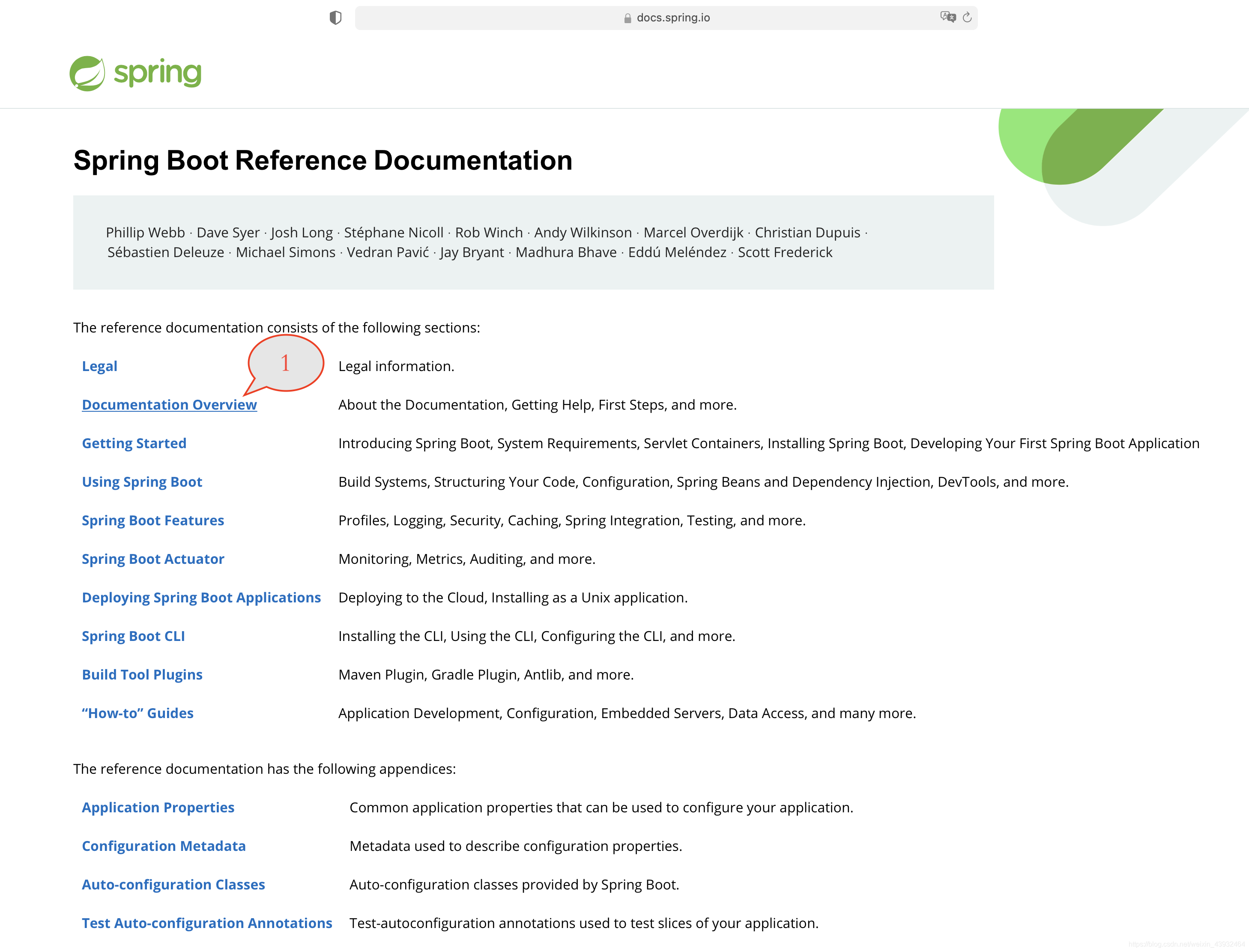Open the Documentation Overview link

click(169, 404)
